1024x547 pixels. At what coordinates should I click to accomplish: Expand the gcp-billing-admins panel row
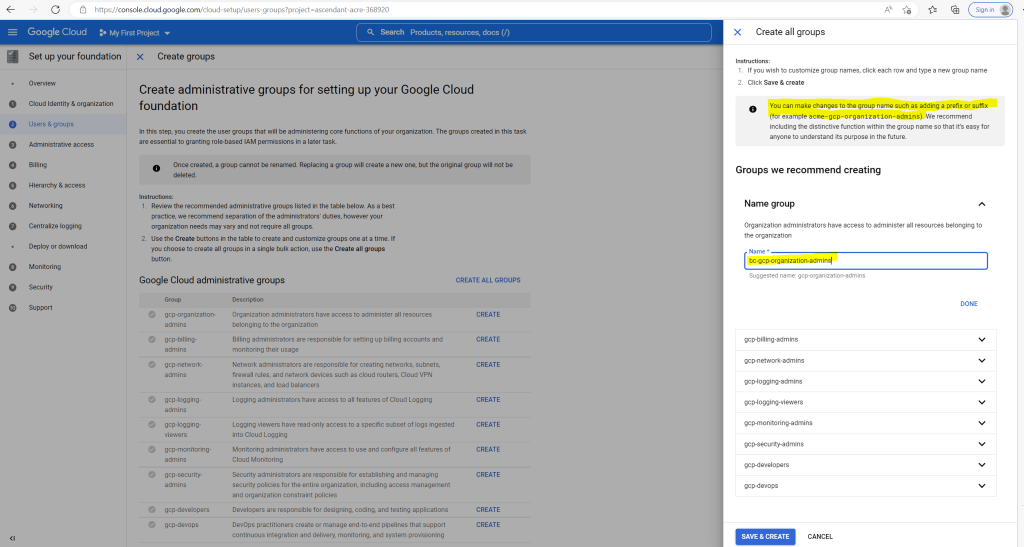(865, 339)
